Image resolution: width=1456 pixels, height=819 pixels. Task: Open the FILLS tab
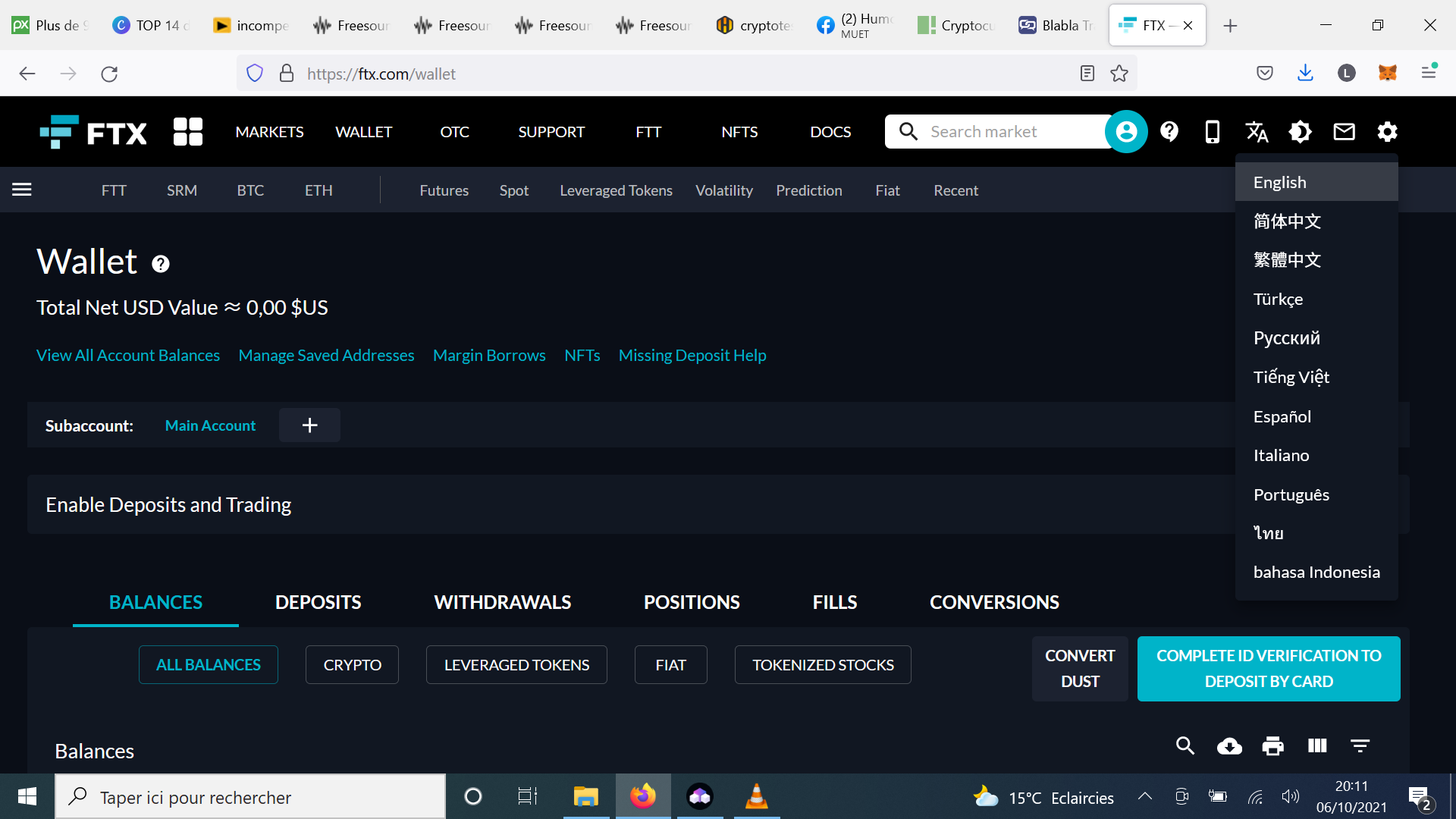point(834,603)
